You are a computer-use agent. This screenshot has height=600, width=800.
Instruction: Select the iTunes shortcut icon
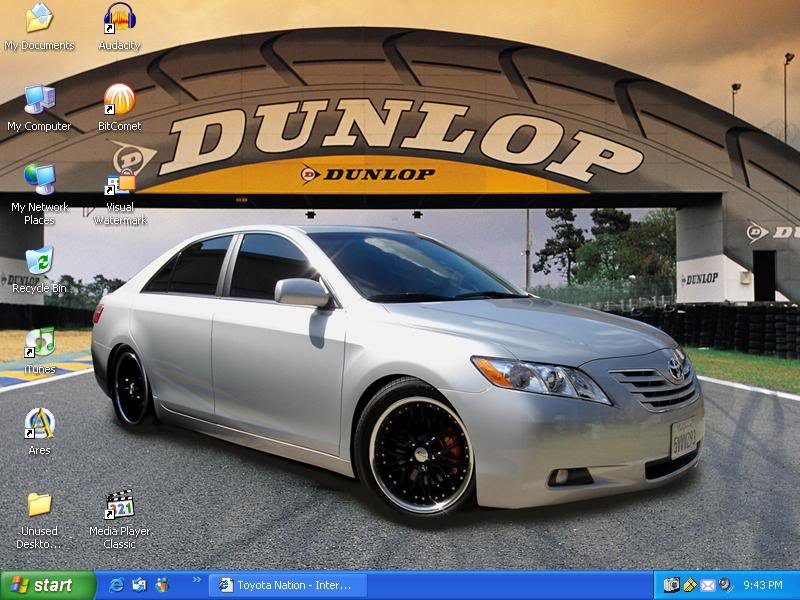pyautogui.click(x=39, y=351)
